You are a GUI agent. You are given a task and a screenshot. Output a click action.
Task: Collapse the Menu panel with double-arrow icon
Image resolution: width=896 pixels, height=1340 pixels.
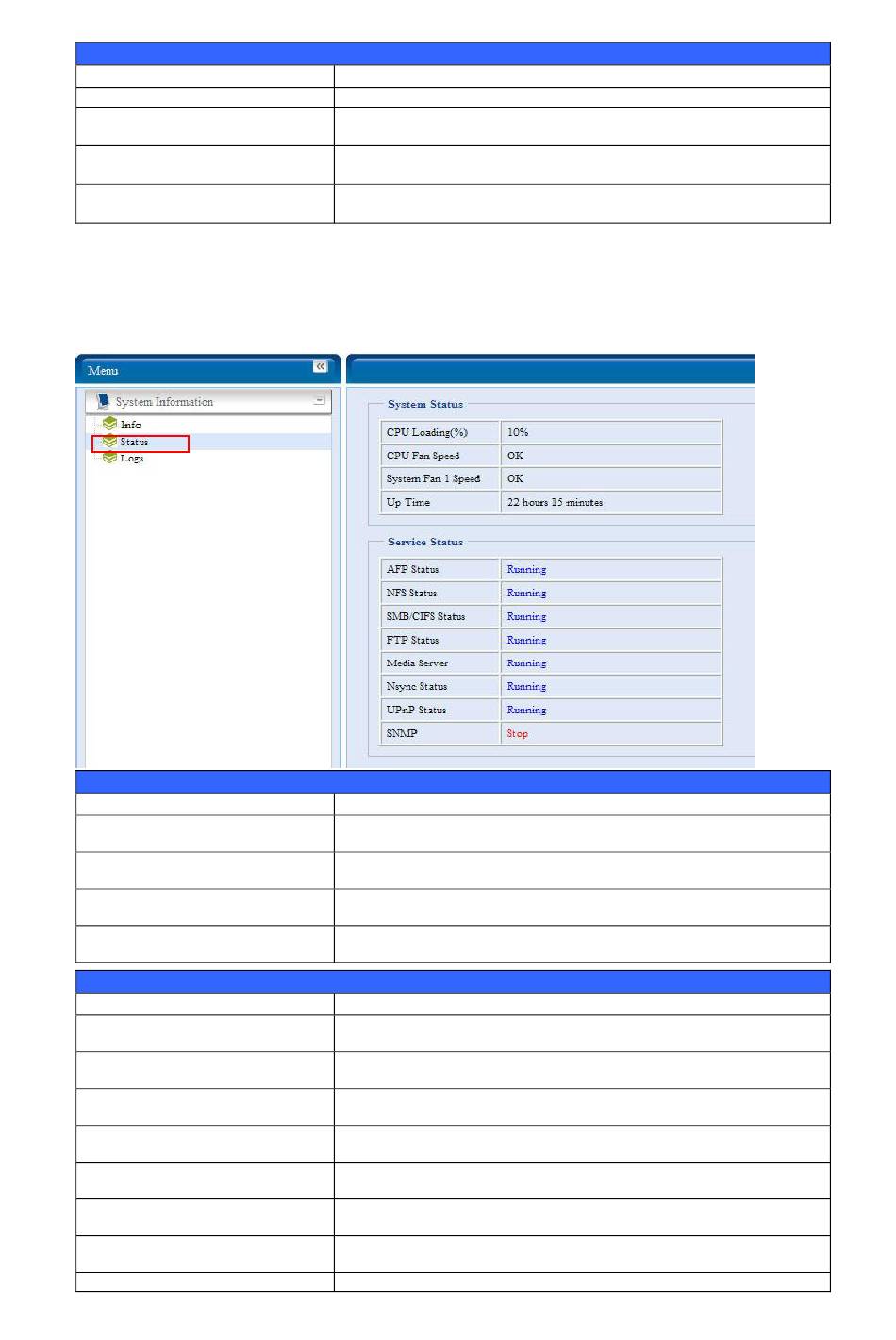[x=321, y=366]
